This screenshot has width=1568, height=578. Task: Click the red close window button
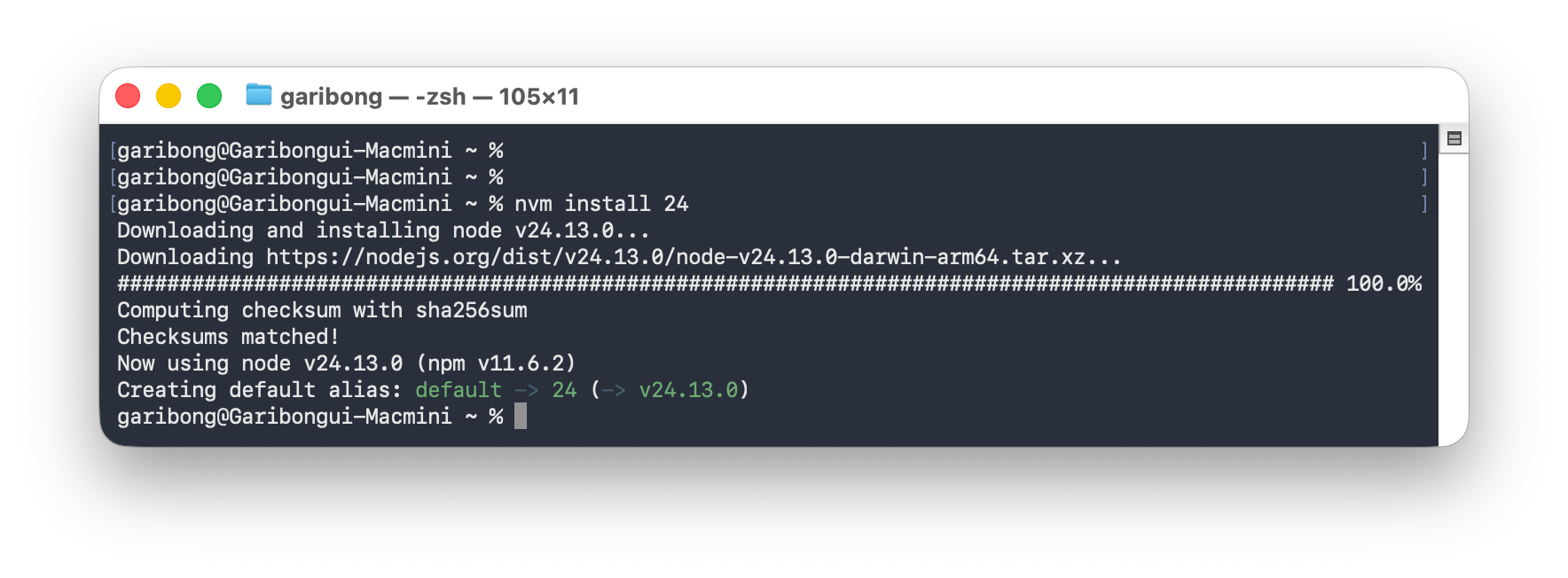click(x=128, y=96)
